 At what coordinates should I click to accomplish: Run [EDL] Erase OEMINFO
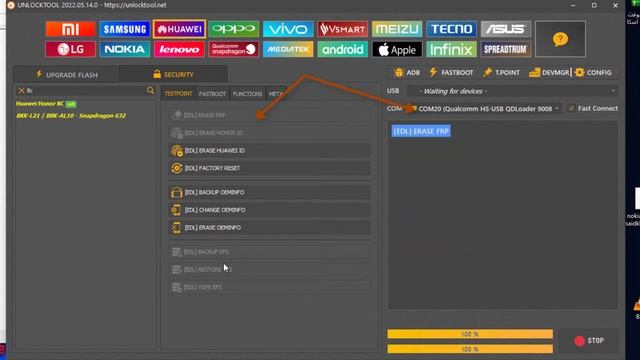(x=270, y=227)
